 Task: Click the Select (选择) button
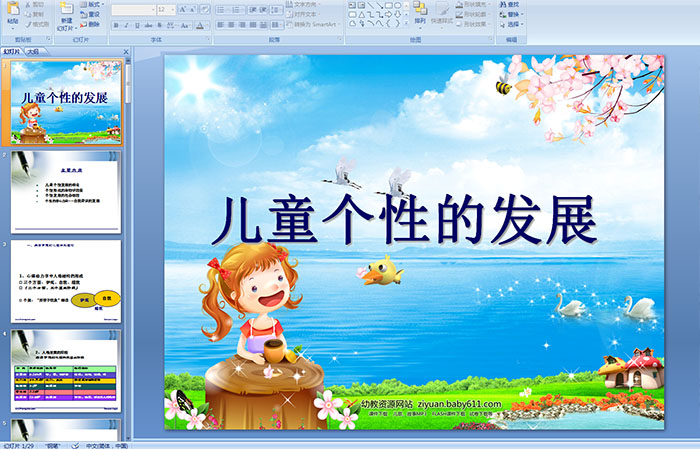(512, 24)
